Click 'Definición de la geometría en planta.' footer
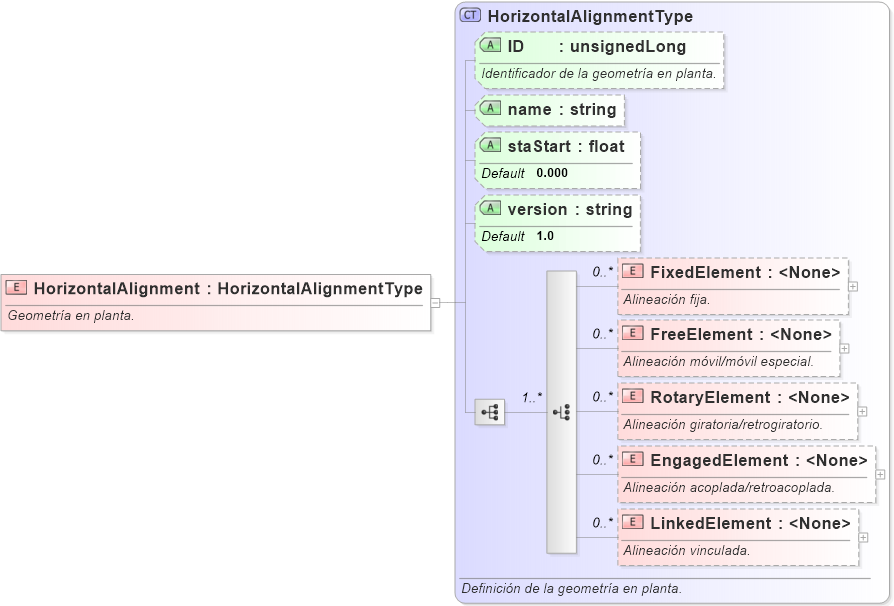Screen dimensions: 894x606 571,589
